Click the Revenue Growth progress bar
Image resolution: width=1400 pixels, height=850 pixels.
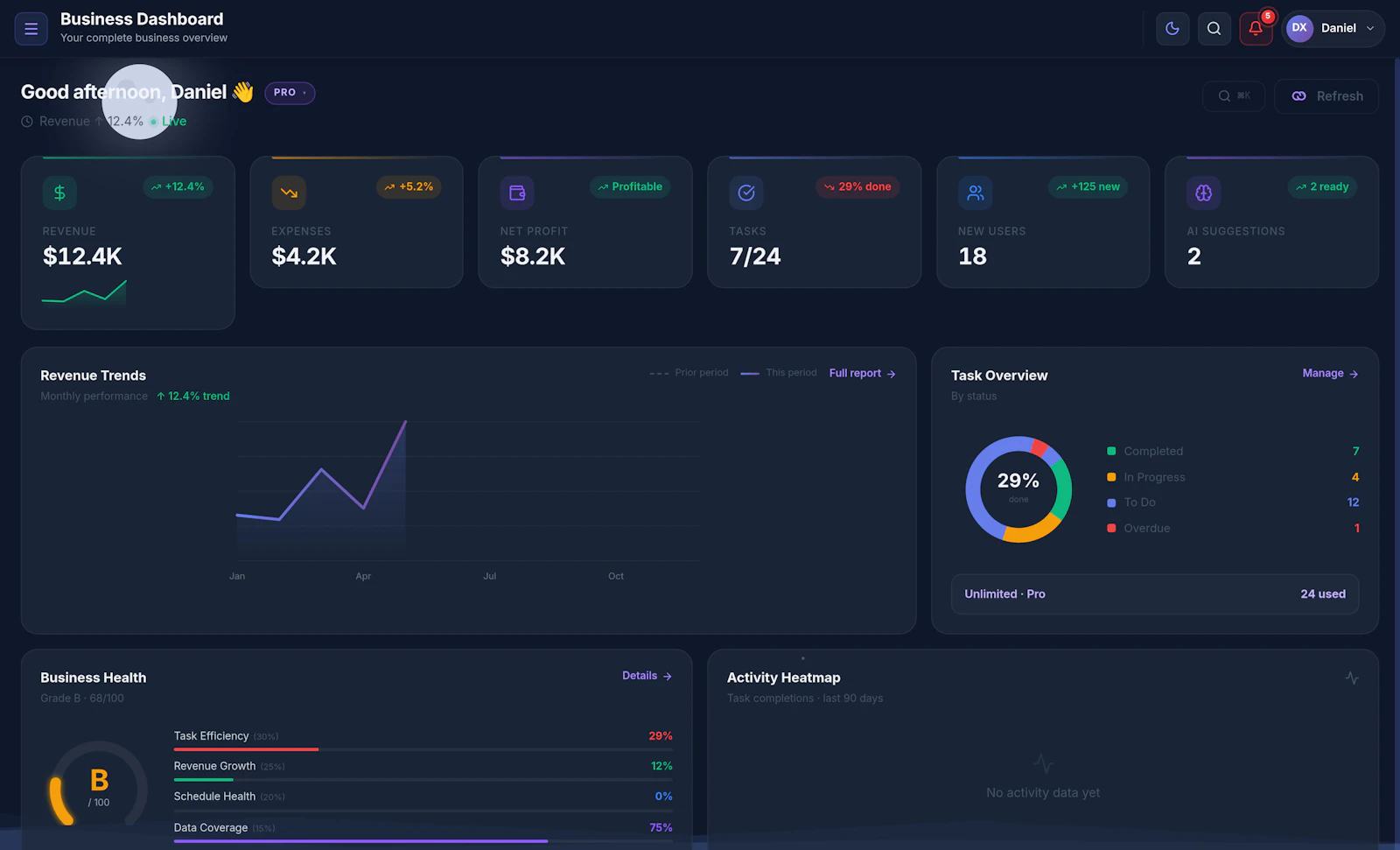(x=423, y=779)
